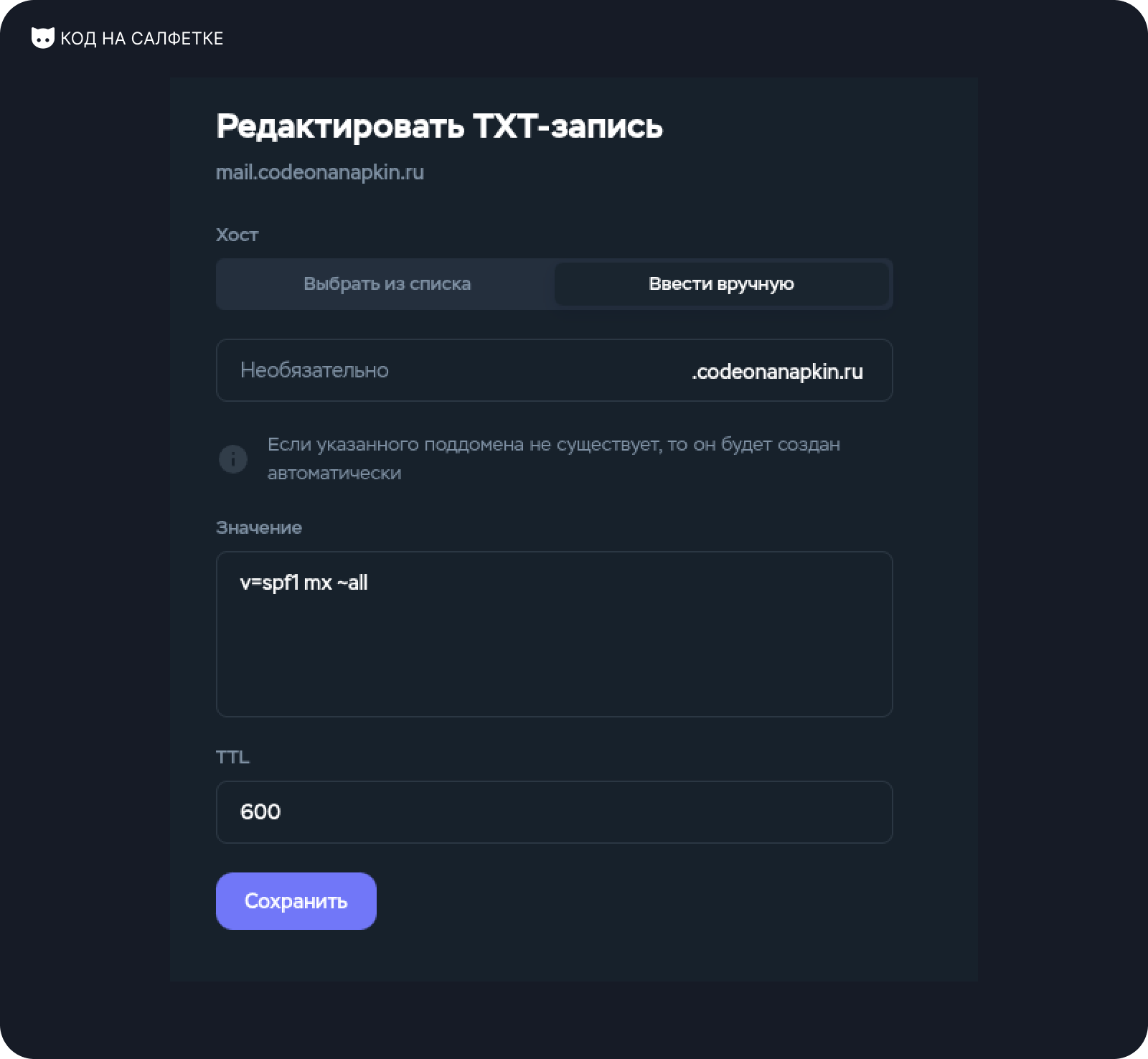Click the mail.codeonanapkin.ru subtitle

(320, 172)
